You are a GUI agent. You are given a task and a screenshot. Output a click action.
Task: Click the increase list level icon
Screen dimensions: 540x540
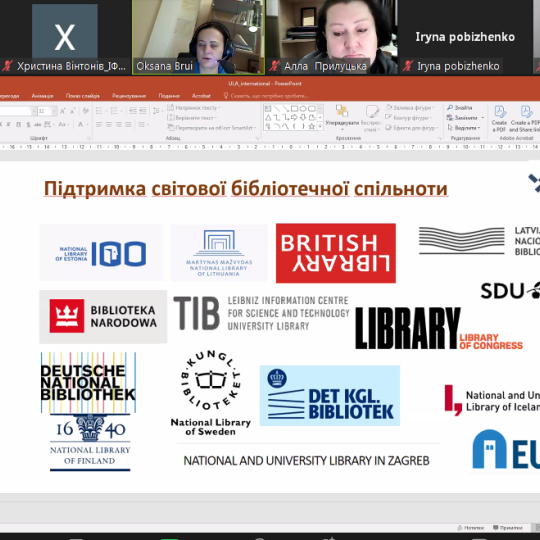point(143,111)
